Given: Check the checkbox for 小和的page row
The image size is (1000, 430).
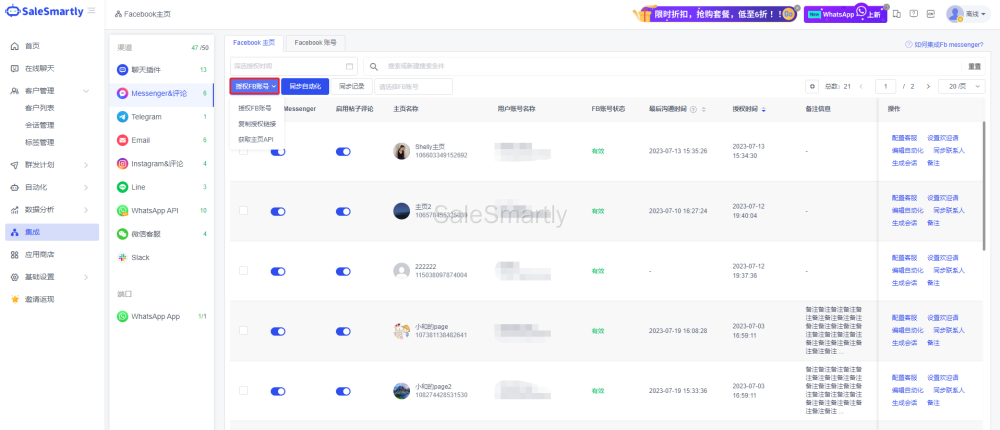Looking at the screenshot, I should [x=243, y=329].
